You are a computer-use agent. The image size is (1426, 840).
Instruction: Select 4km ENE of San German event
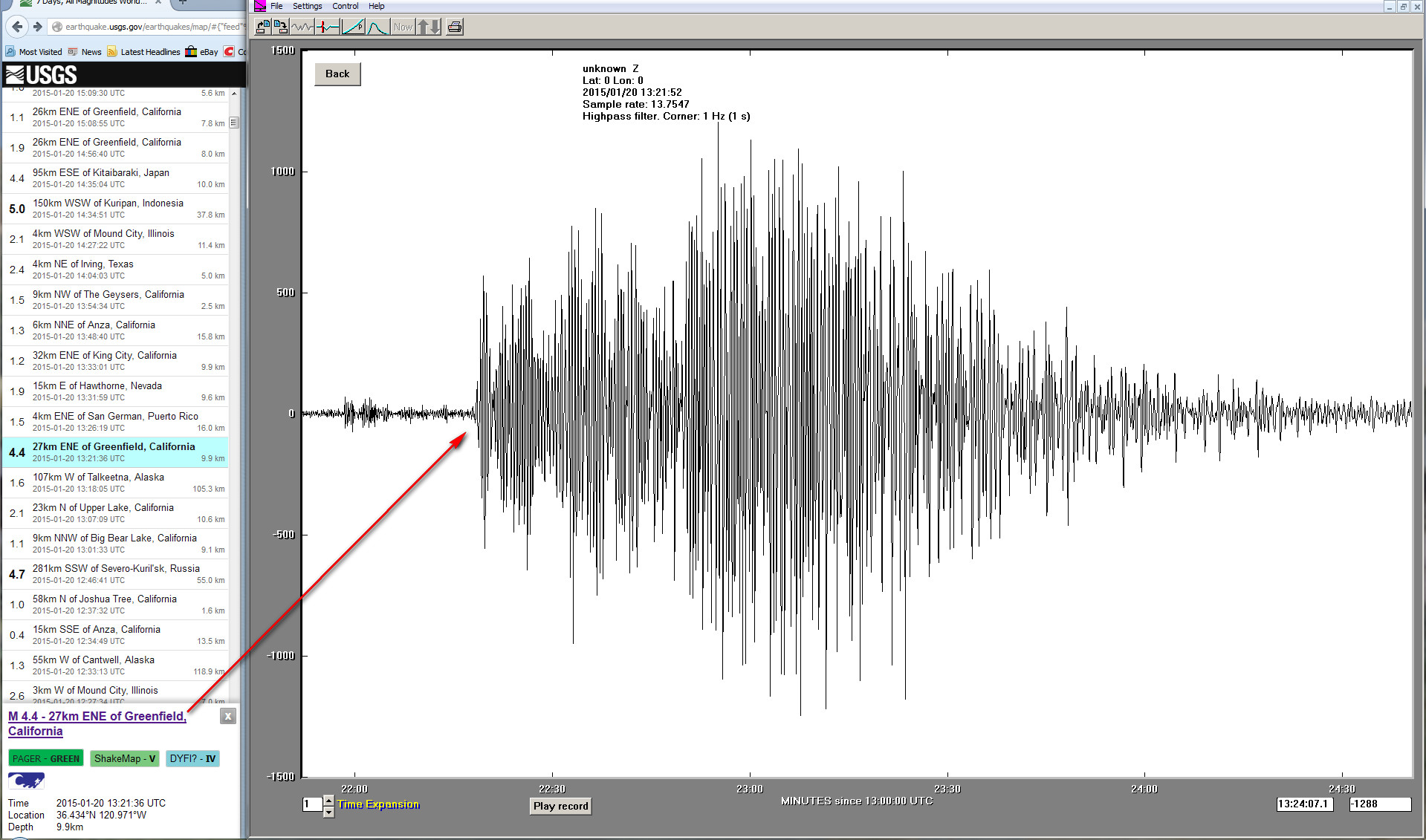pos(115,422)
